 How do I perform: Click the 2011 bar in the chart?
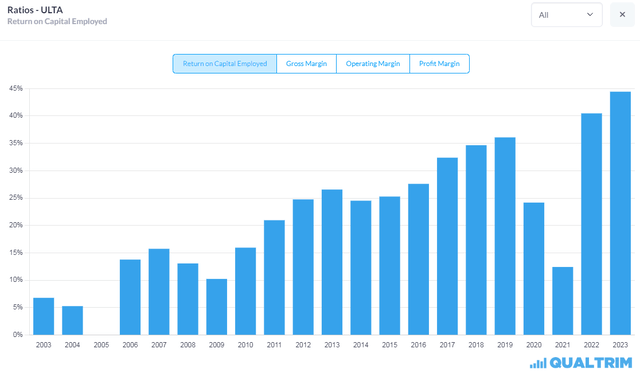274,278
